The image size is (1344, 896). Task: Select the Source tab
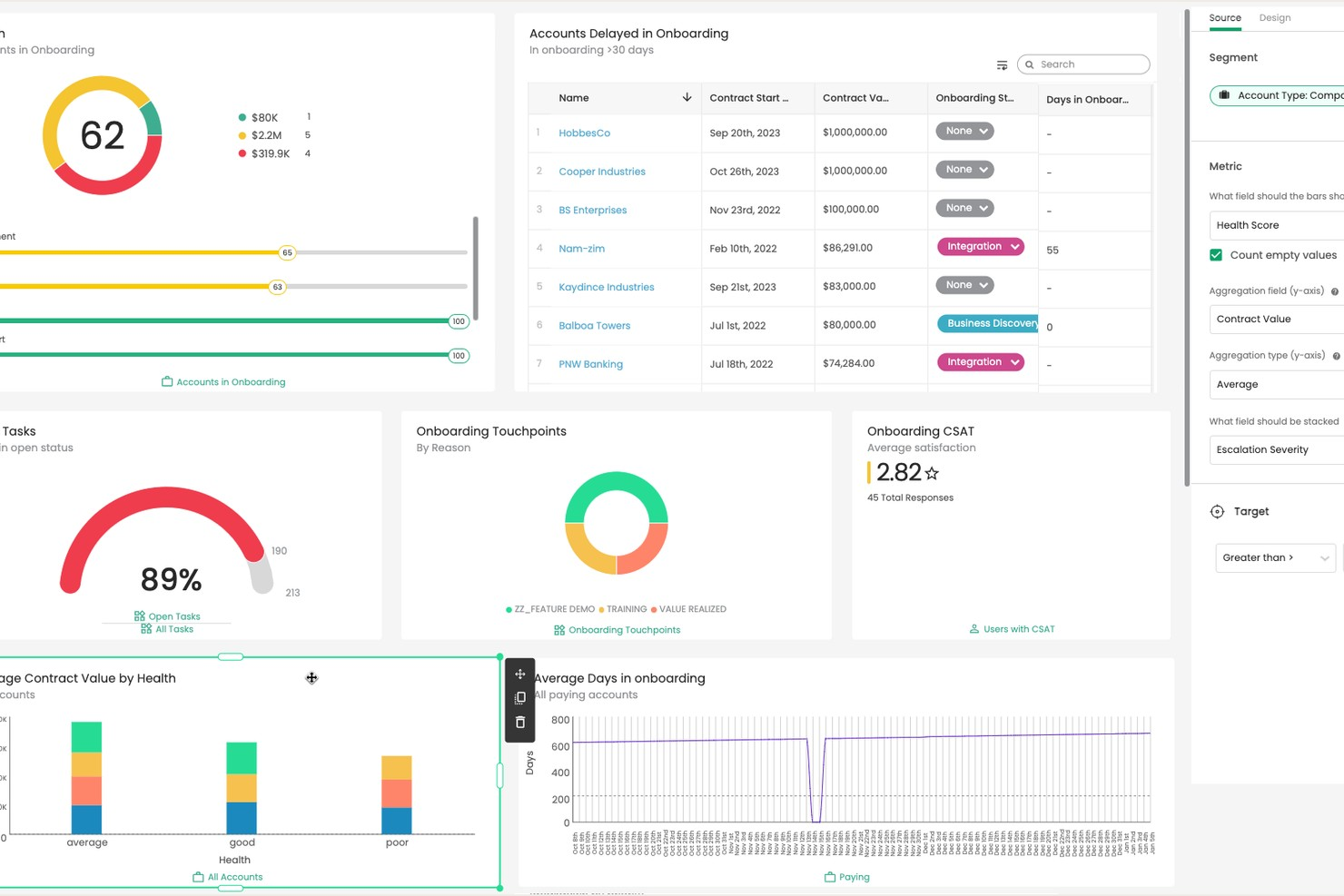click(1224, 17)
